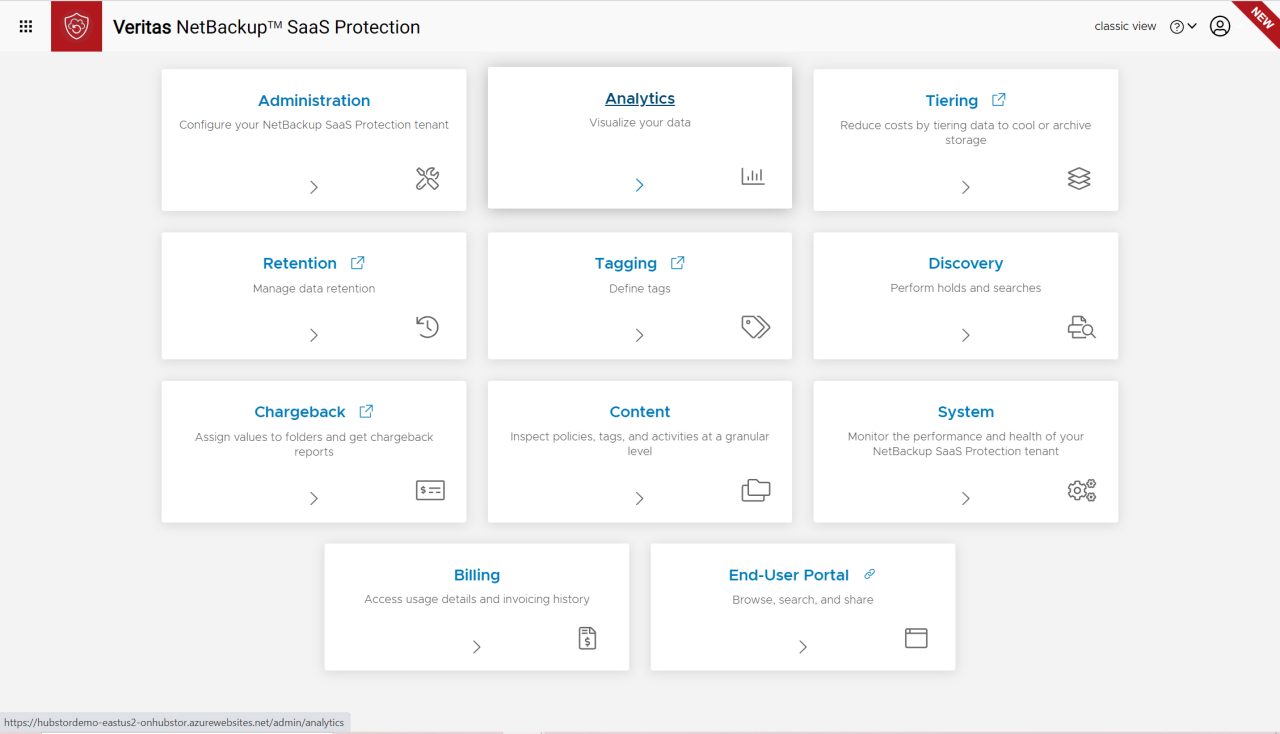Click the System gears icon
The image size is (1280, 734).
pos(1081,490)
